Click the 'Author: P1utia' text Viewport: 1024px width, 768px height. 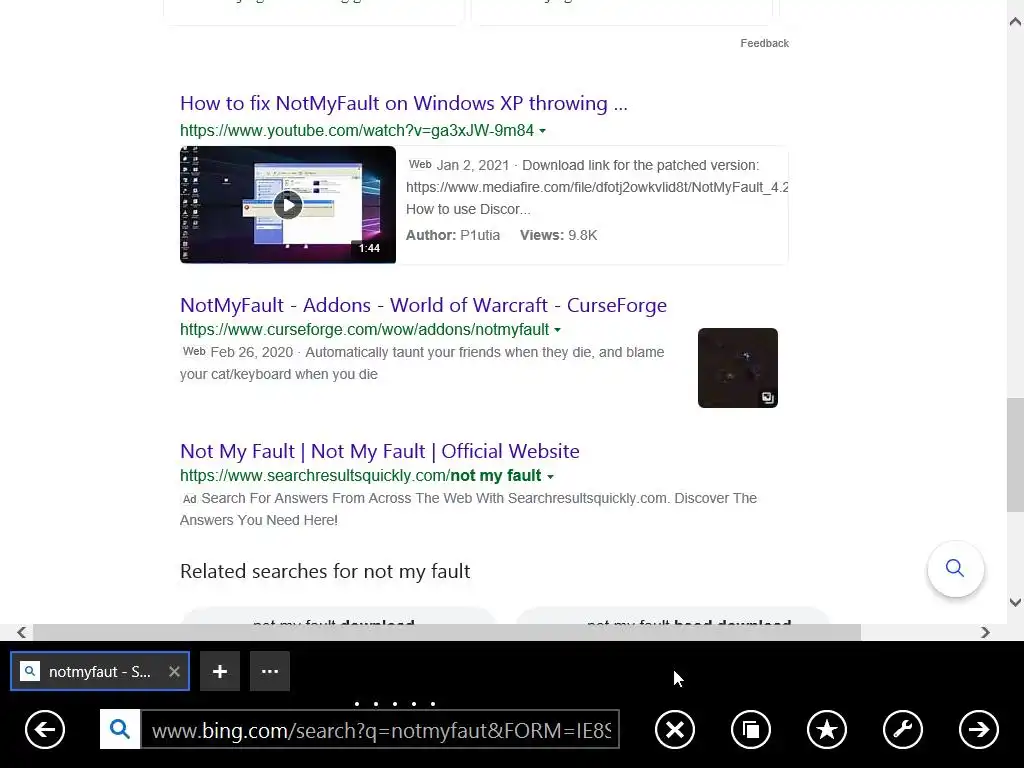(453, 235)
